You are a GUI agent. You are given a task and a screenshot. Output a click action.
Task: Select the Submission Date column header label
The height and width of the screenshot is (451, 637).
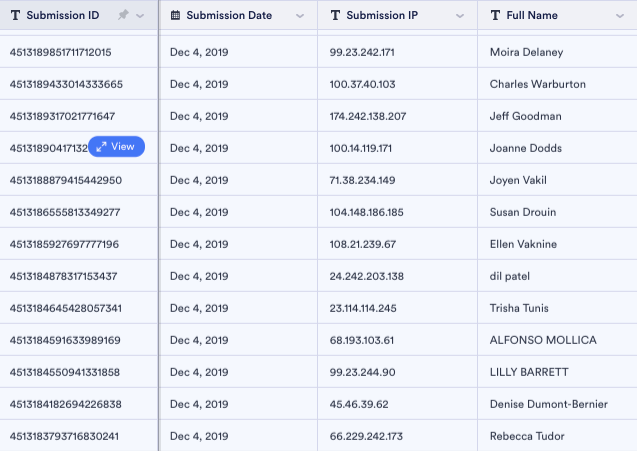[229, 16]
